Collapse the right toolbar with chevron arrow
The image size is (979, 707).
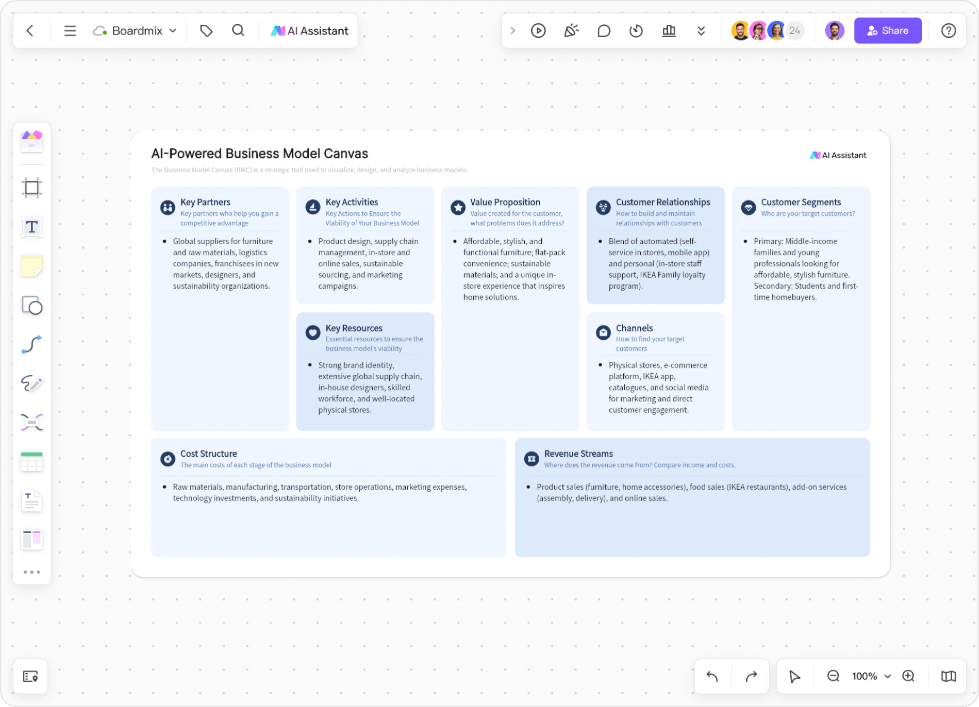coord(513,31)
